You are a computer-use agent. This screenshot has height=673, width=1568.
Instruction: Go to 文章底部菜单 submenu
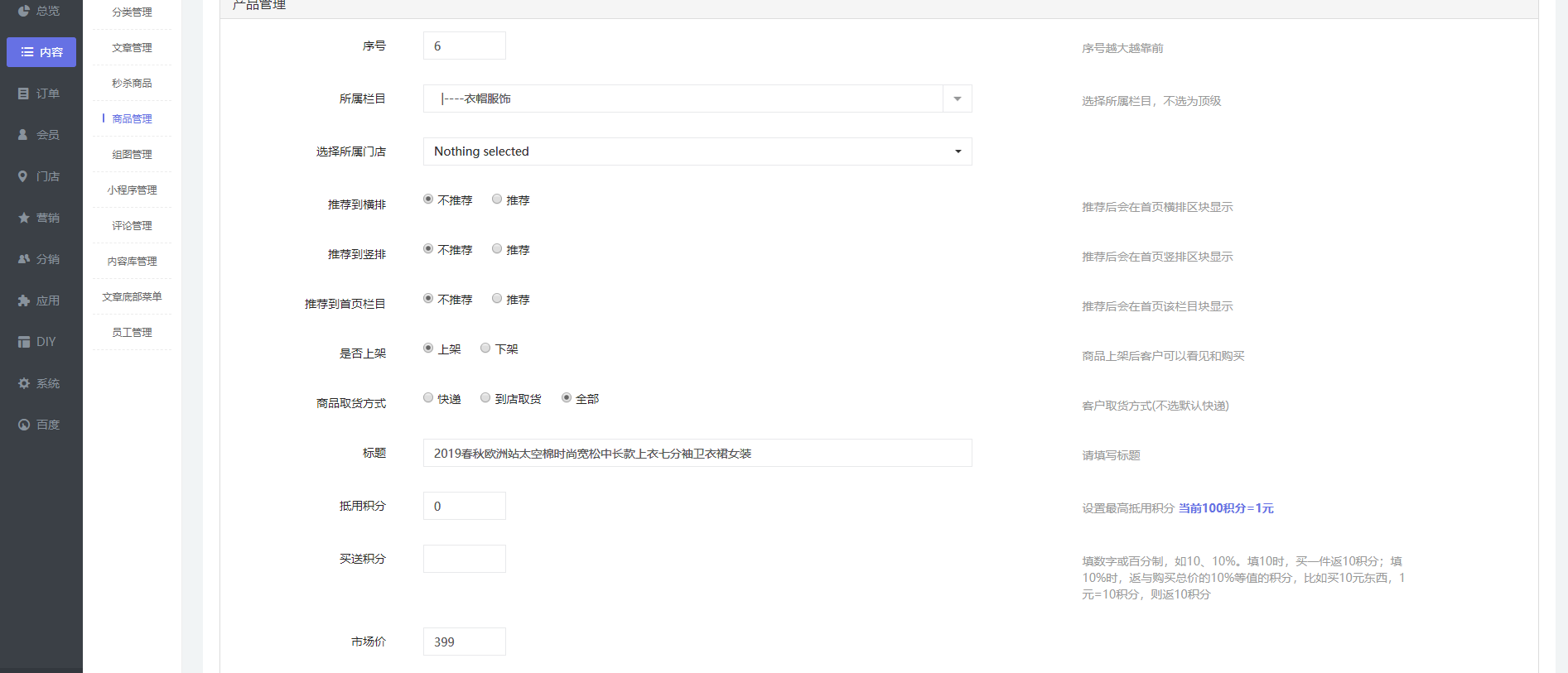(133, 297)
